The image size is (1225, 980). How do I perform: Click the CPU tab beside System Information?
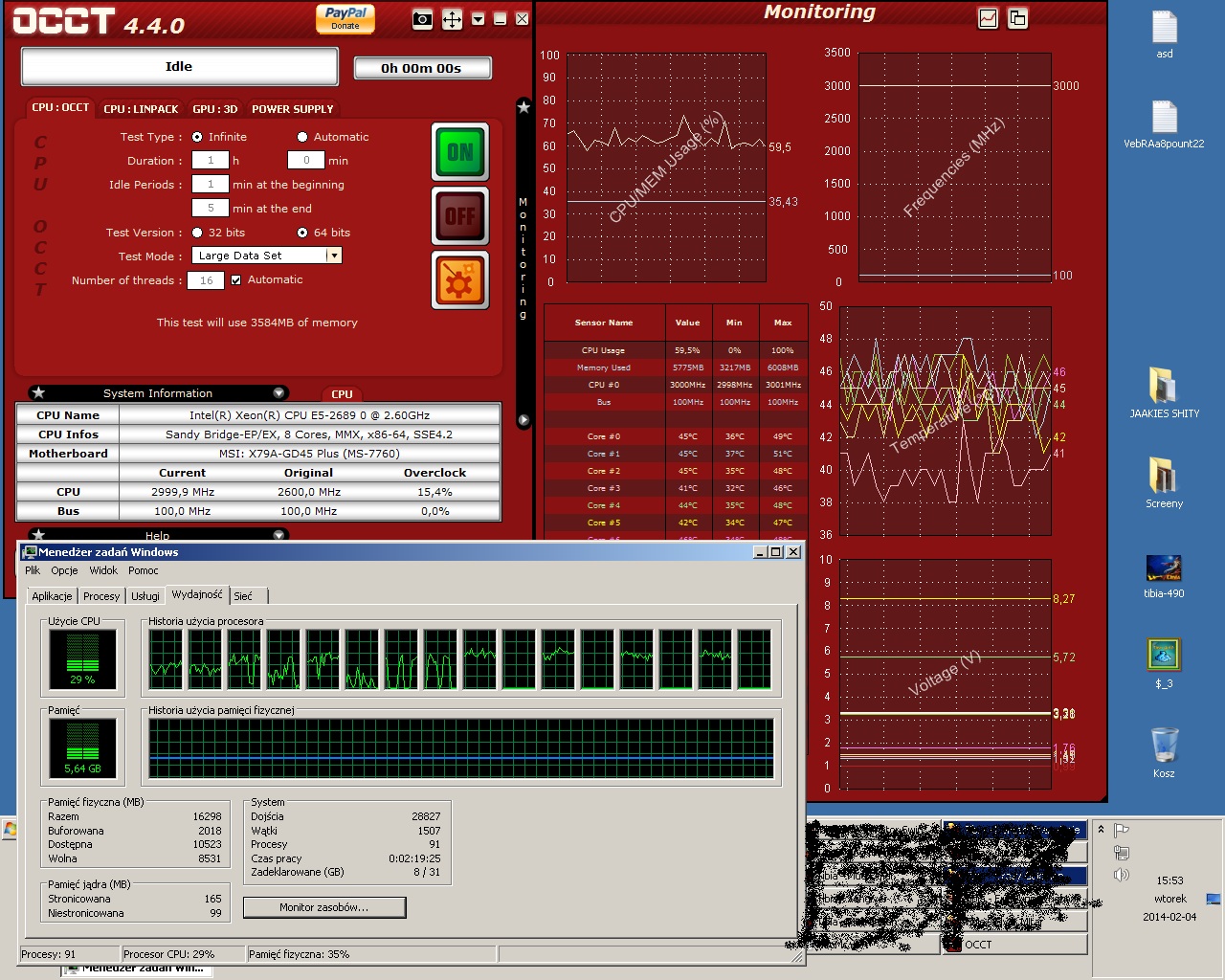click(x=342, y=393)
